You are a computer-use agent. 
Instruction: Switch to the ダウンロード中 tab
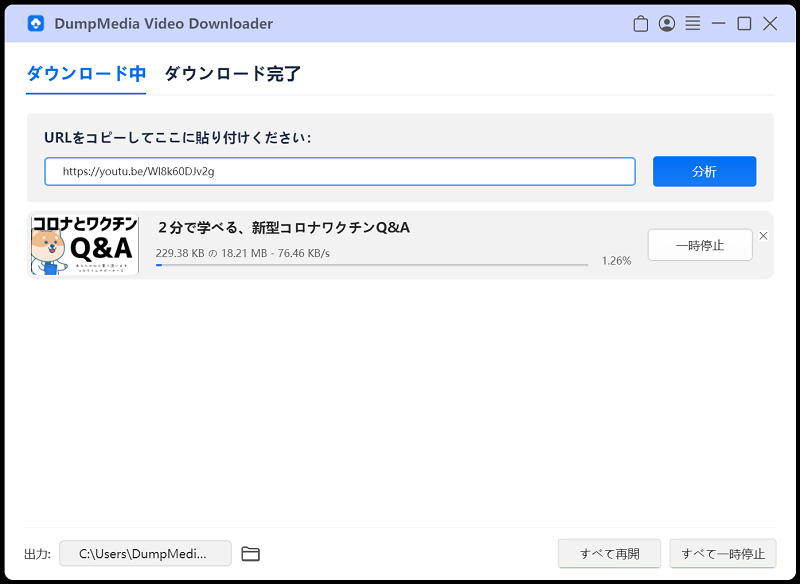point(86,74)
